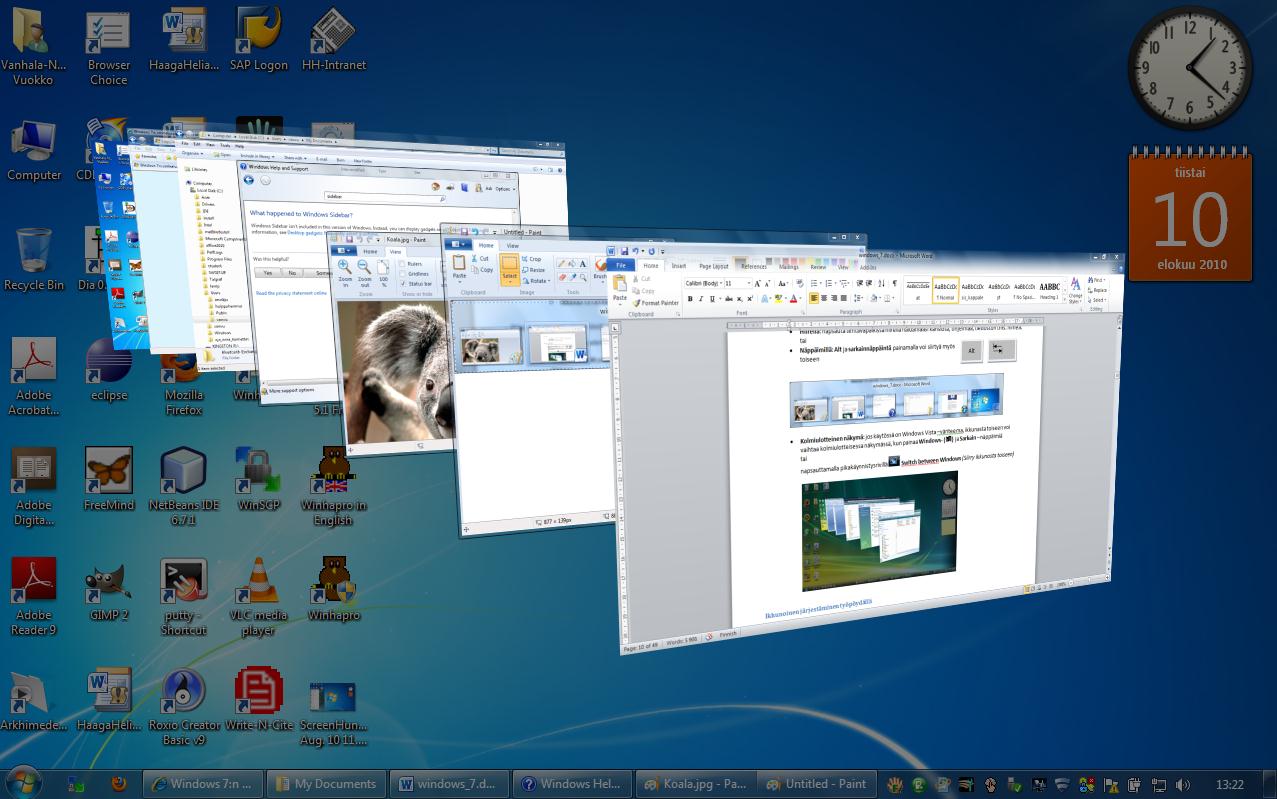Click Replace in Word's Editing group
The image size is (1277, 799).
click(x=1099, y=290)
